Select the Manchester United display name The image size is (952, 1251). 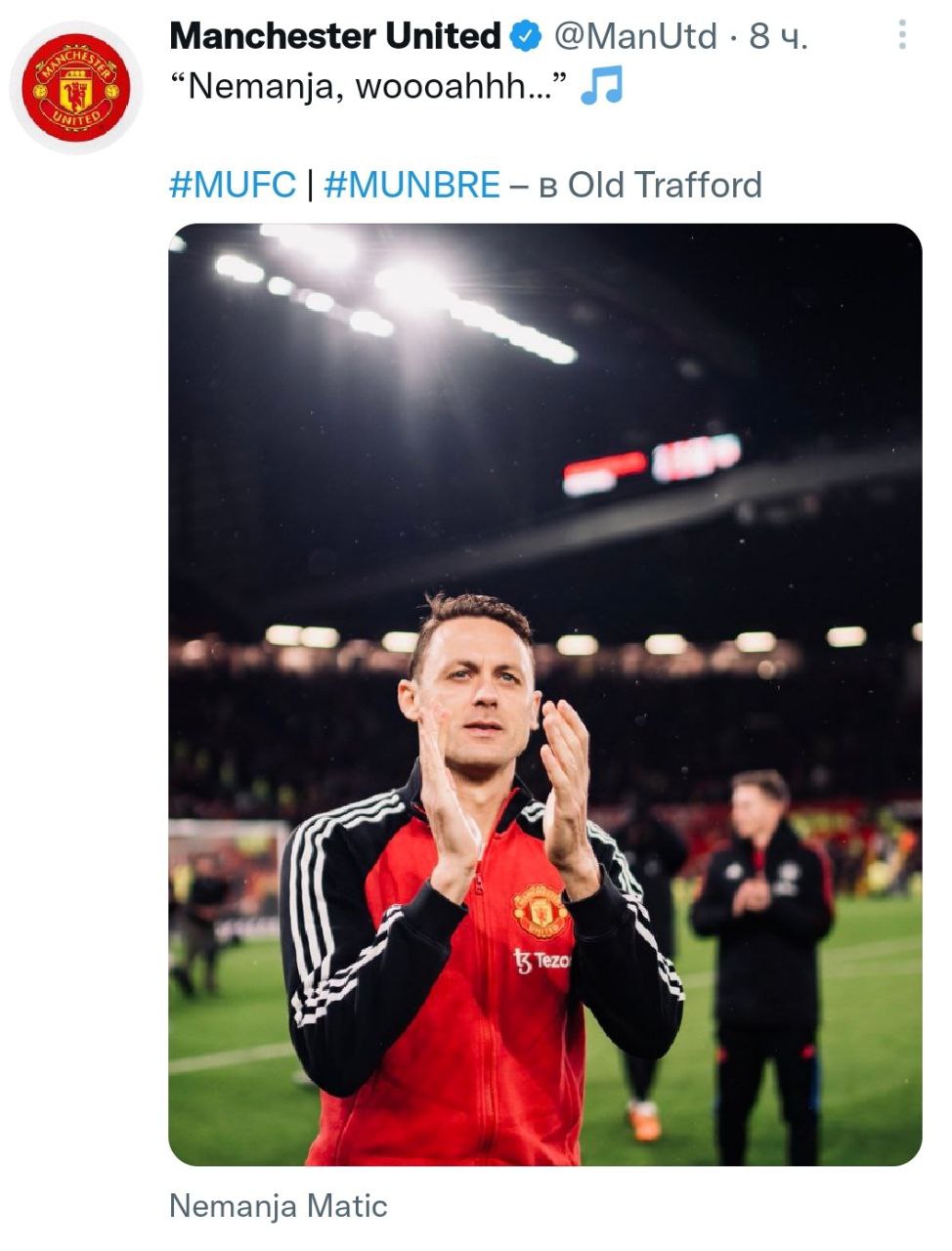tap(334, 37)
